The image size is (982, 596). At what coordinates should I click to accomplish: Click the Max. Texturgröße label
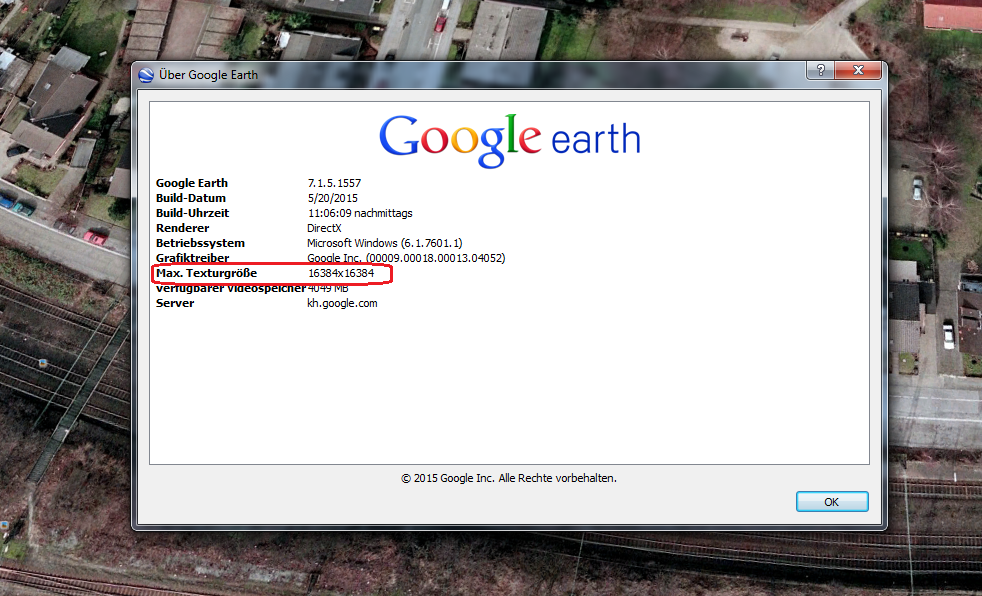pos(207,273)
